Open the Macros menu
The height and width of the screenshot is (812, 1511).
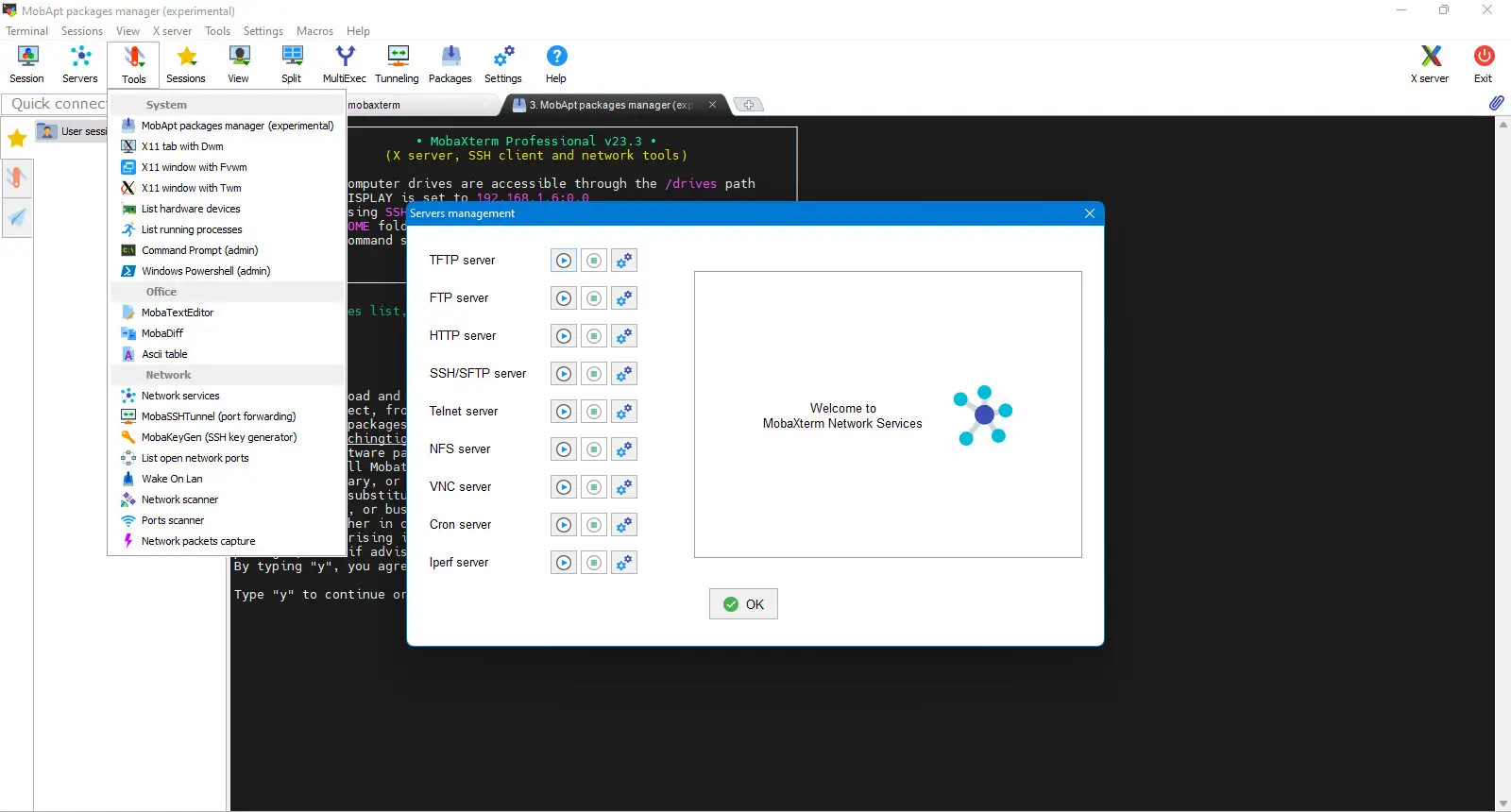tap(314, 31)
